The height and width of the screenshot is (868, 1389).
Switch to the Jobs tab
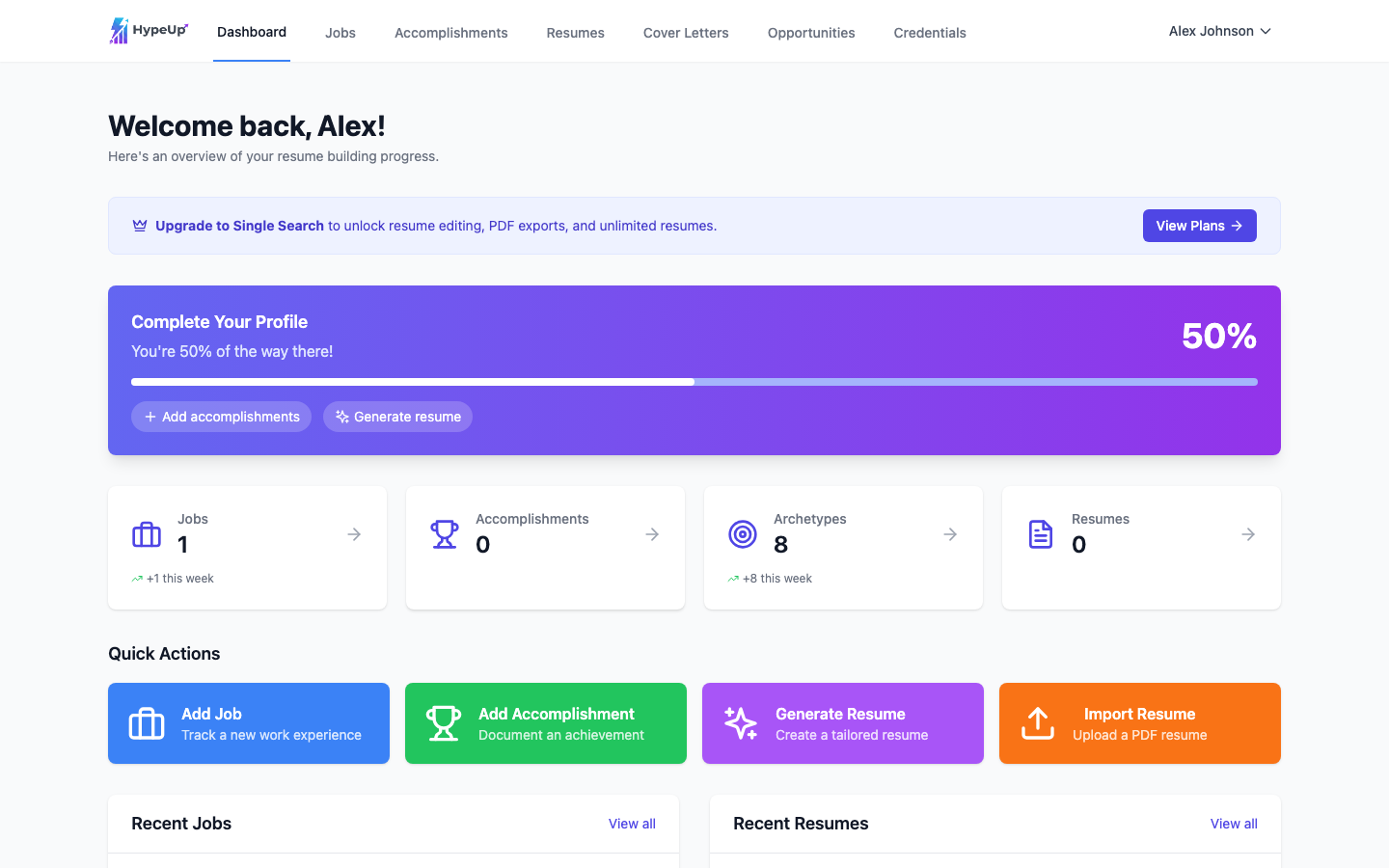(340, 33)
